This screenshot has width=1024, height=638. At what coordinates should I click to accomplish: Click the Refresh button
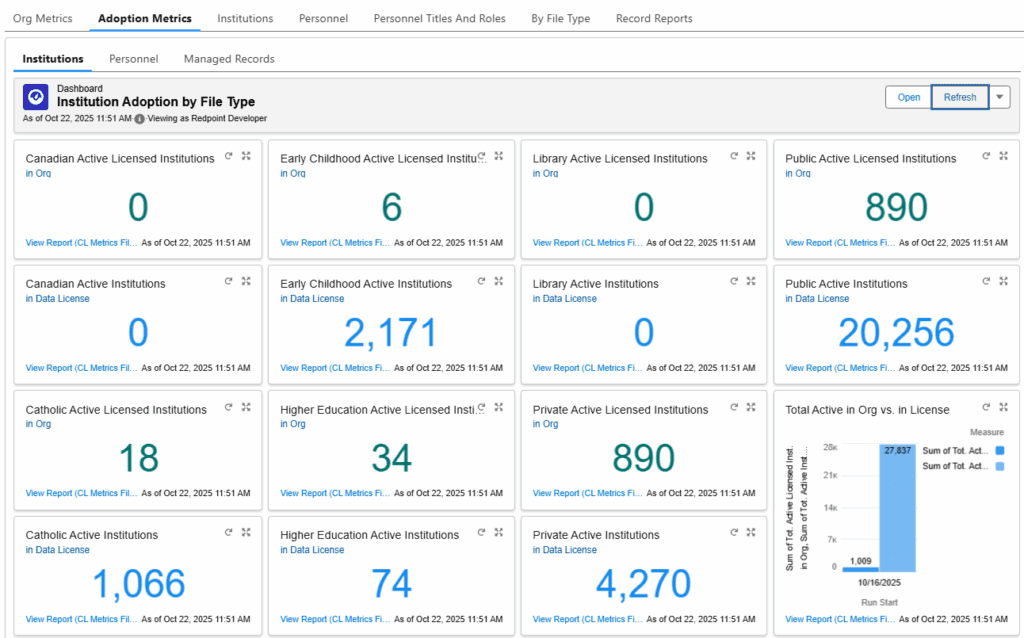coord(959,97)
